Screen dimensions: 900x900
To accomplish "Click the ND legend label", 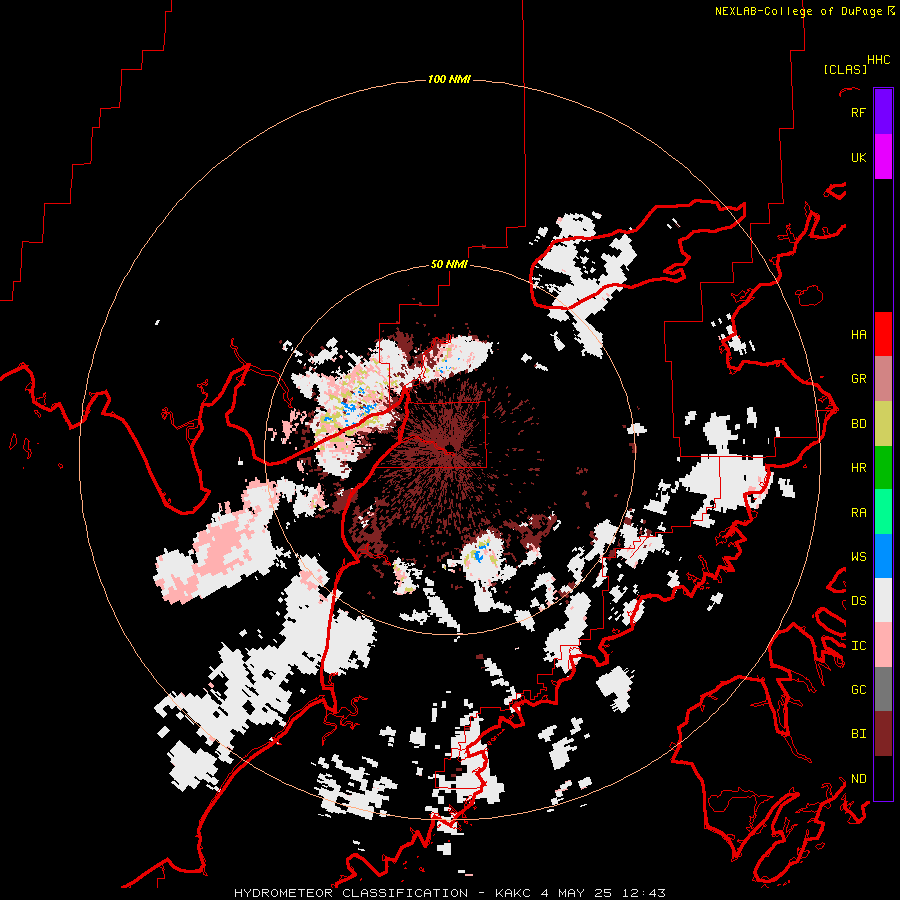I will point(858,779).
